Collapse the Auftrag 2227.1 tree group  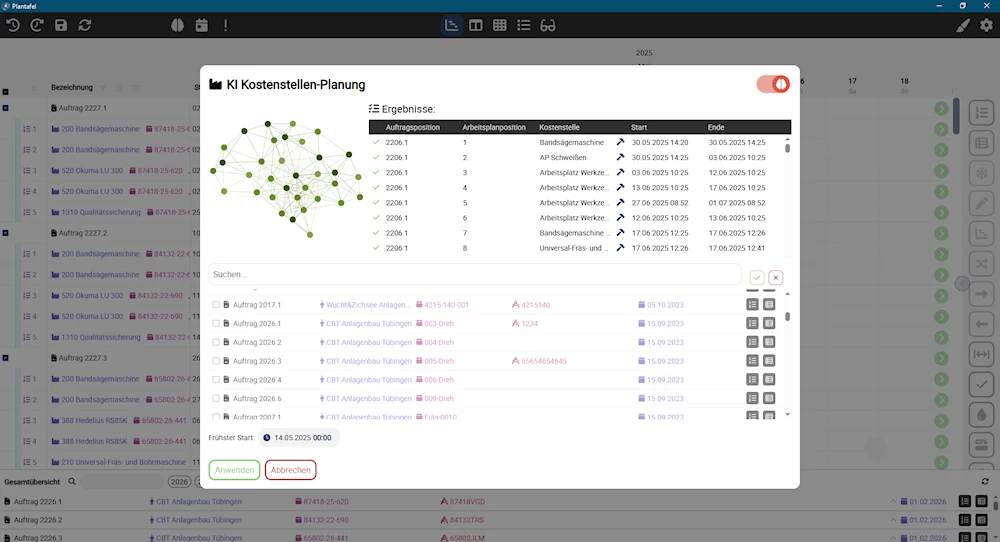tap(6, 108)
